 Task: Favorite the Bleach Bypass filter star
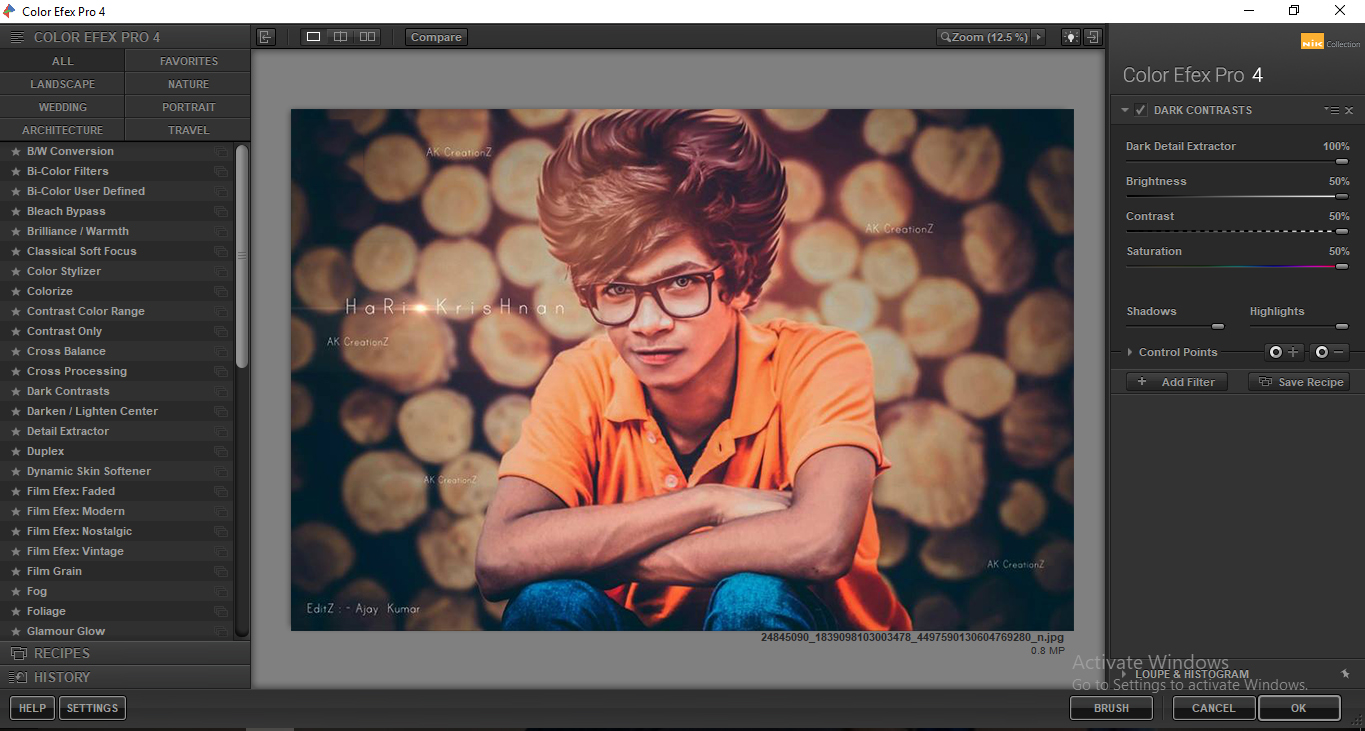coord(15,212)
